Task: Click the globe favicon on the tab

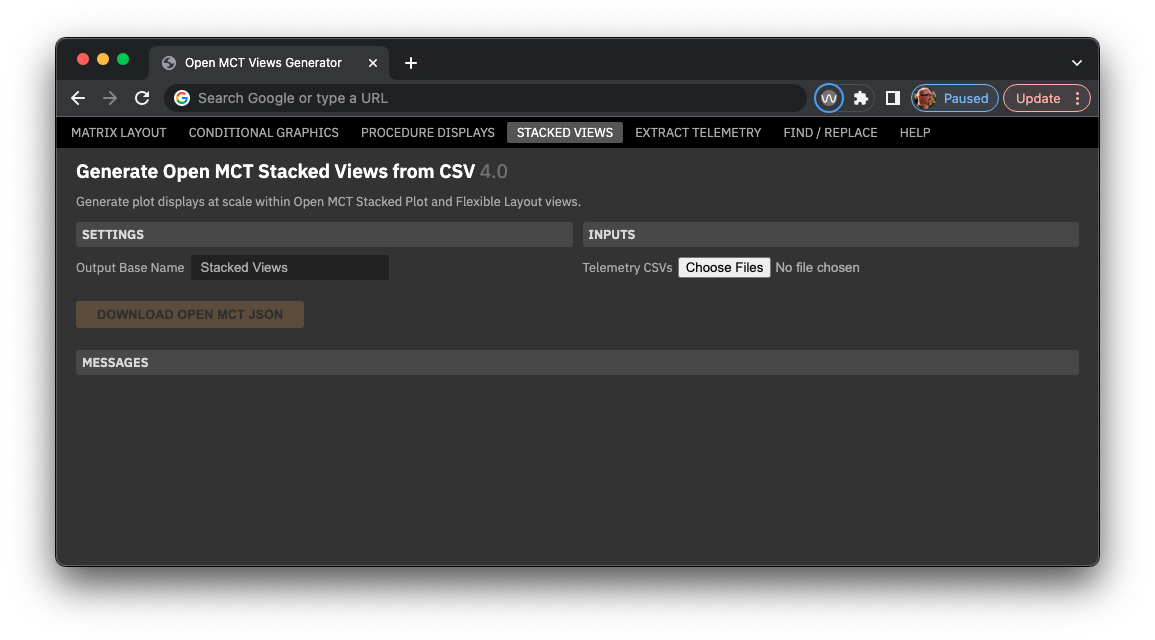Action: click(x=169, y=63)
